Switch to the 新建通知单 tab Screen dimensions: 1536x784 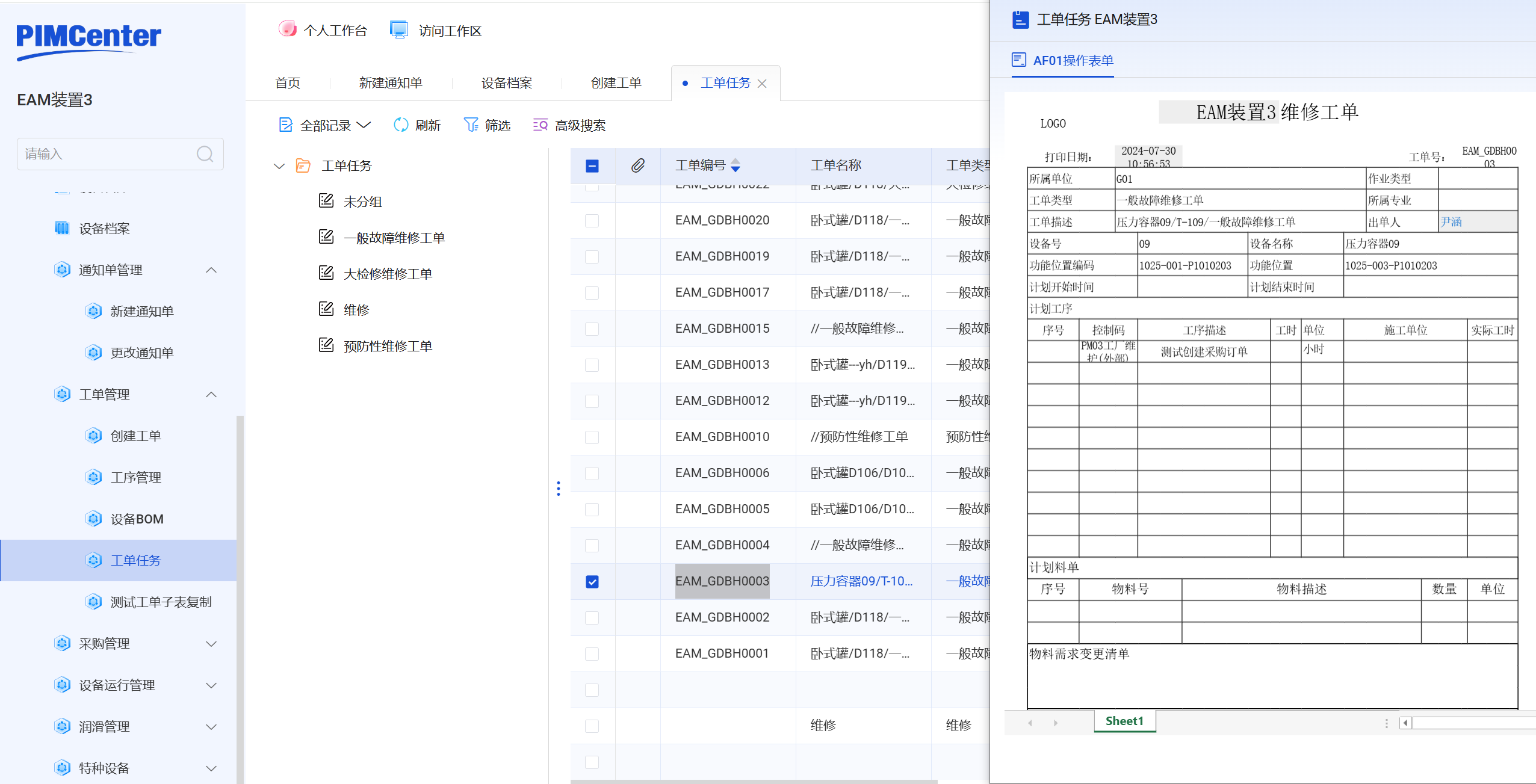391,83
